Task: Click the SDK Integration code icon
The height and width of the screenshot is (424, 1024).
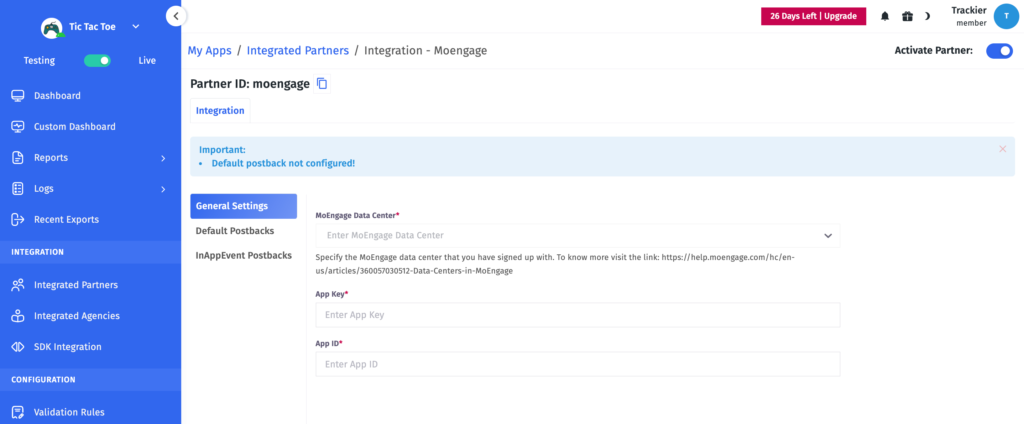Action: (18, 347)
